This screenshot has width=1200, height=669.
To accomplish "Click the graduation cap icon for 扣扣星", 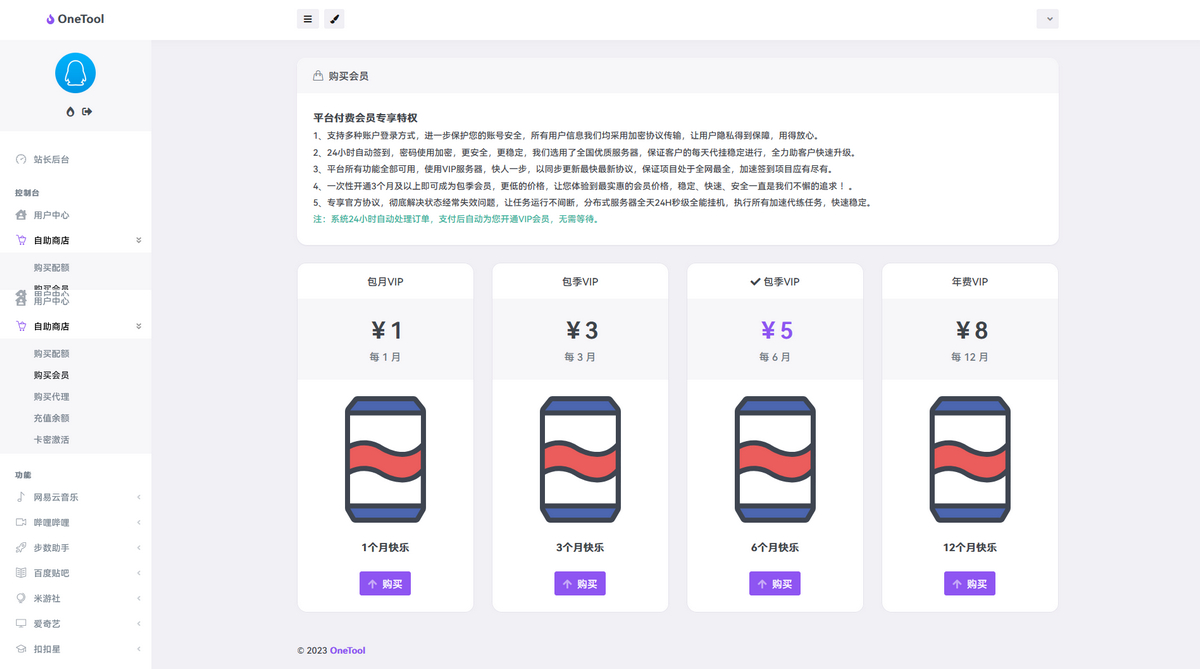I will 21,649.
